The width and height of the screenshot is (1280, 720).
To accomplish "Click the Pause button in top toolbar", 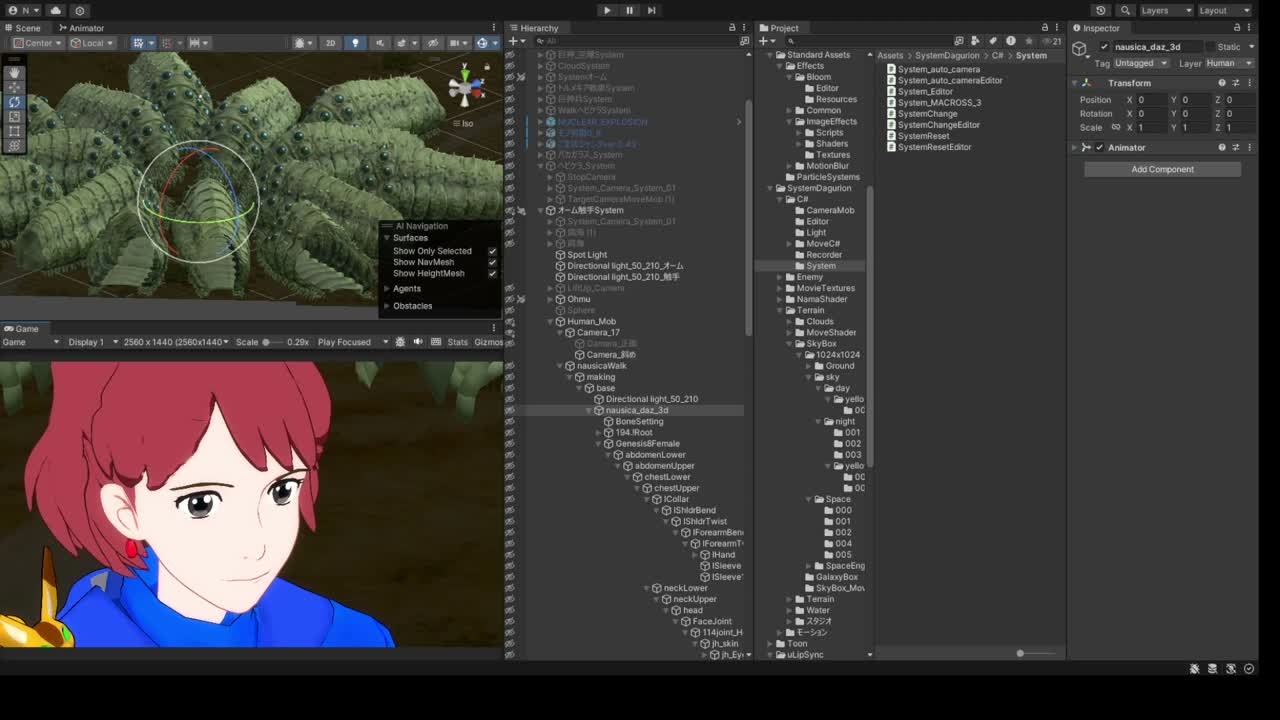I will (629, 10).
